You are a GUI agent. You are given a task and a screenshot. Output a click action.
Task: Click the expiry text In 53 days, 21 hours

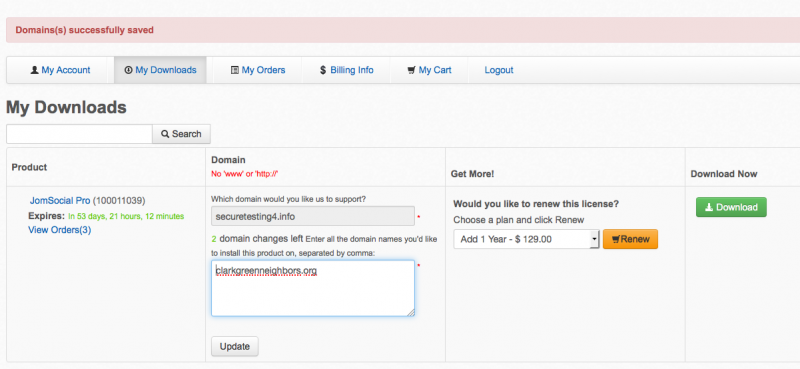coord(126,216)
